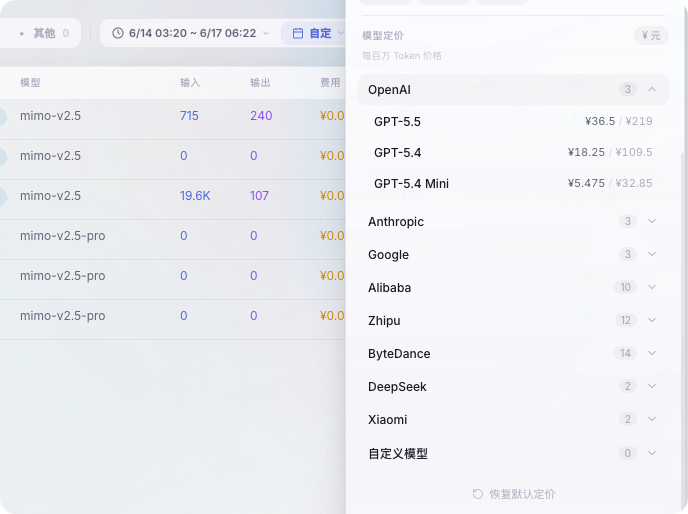Click the ¥18.25 / ¥109.5 price value

[610, 152]
